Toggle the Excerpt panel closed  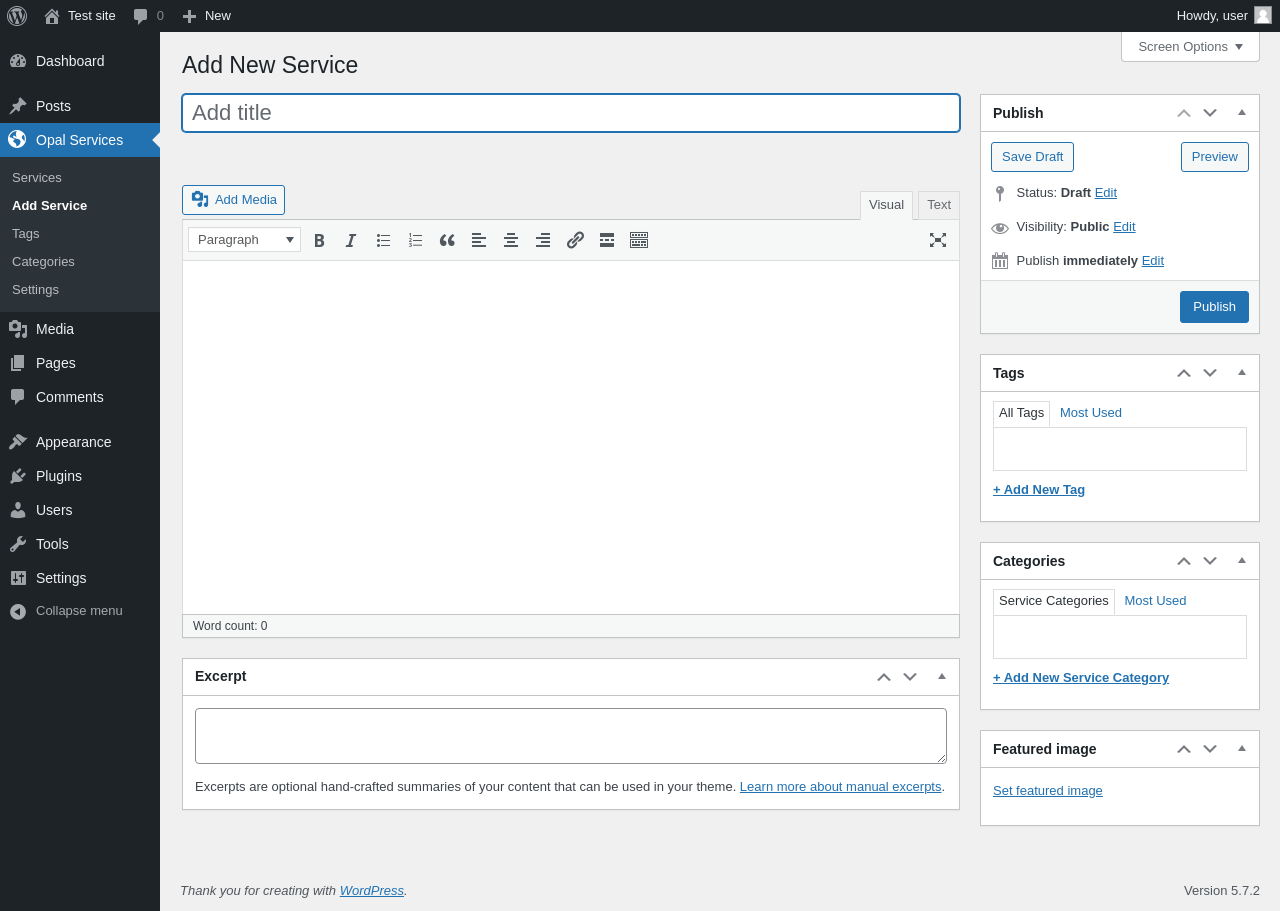click(x=942, y=676)
